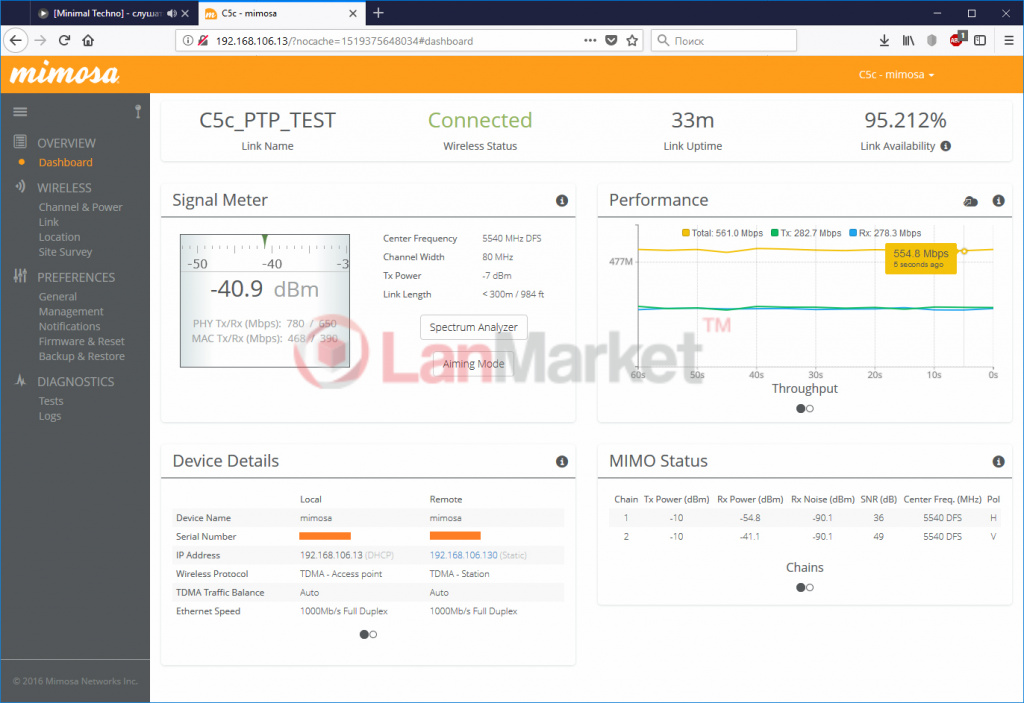Open Firefox Downloads from the toolbar arrow icon
This screenshot has height=703, width=1024.
884,40
